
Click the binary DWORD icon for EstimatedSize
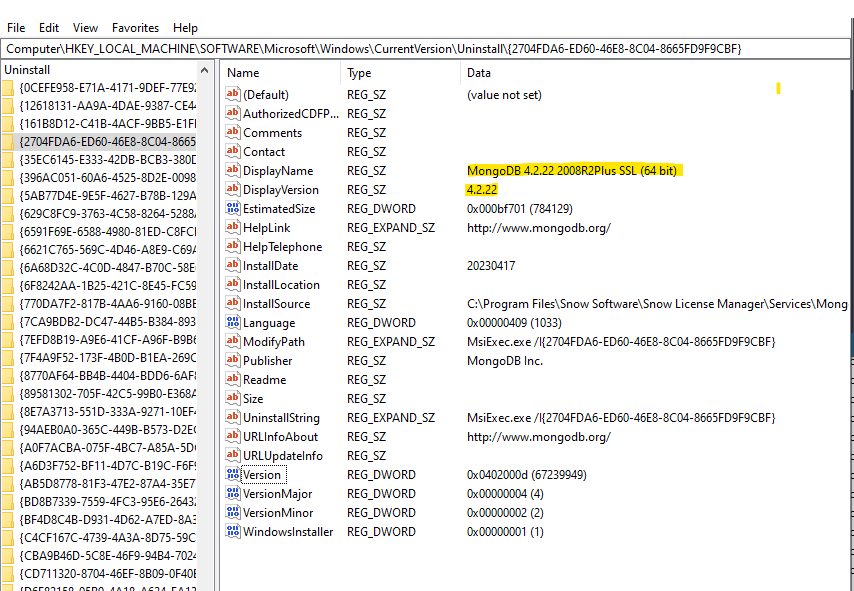(233, 209)
